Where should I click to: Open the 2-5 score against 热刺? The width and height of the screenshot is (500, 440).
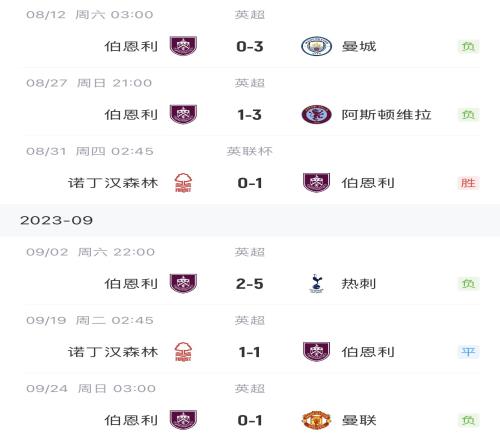tap(250, 284)
